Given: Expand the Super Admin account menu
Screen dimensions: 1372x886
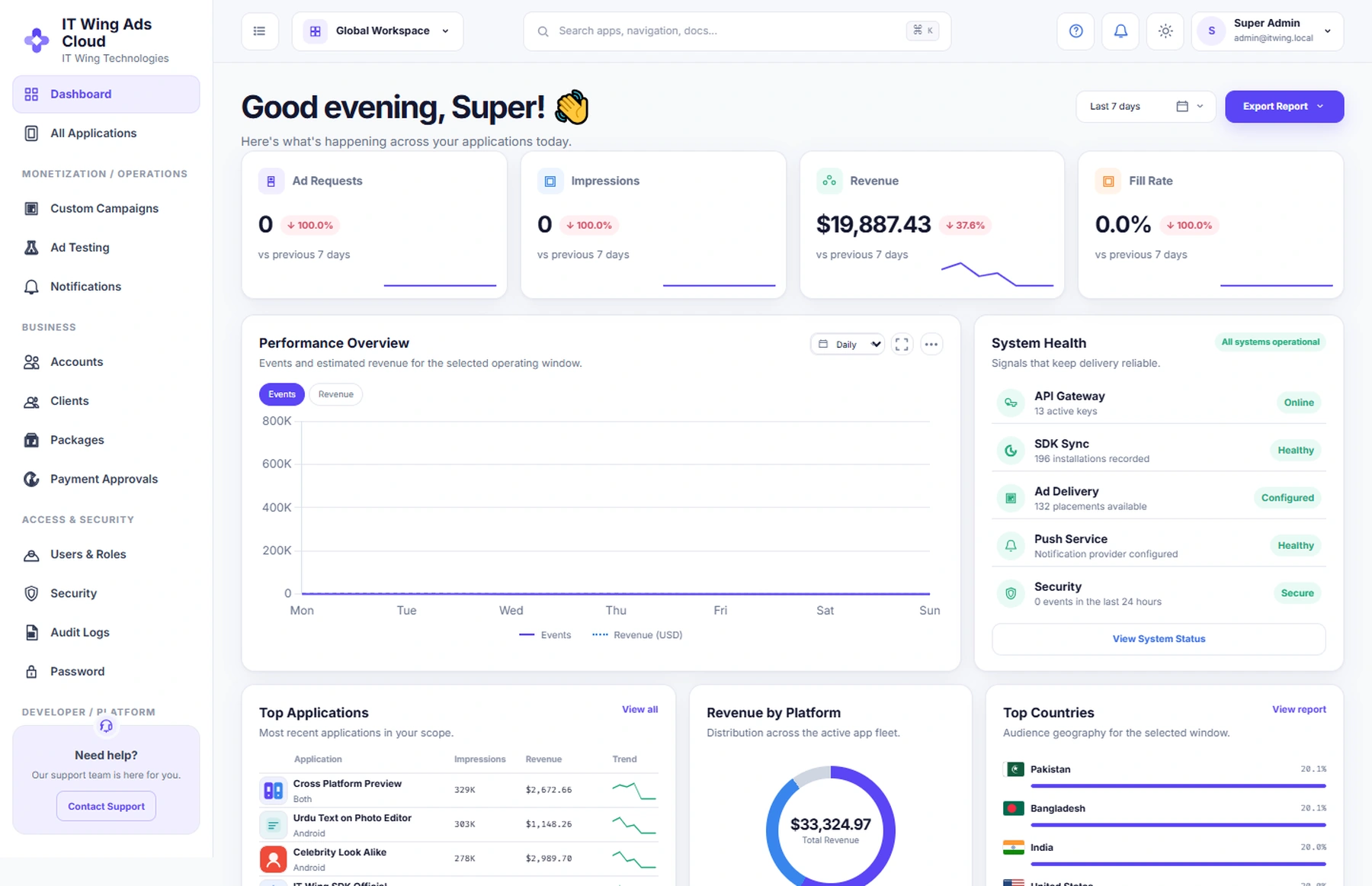Looking at the screenshot, I should click(1268, 31).
